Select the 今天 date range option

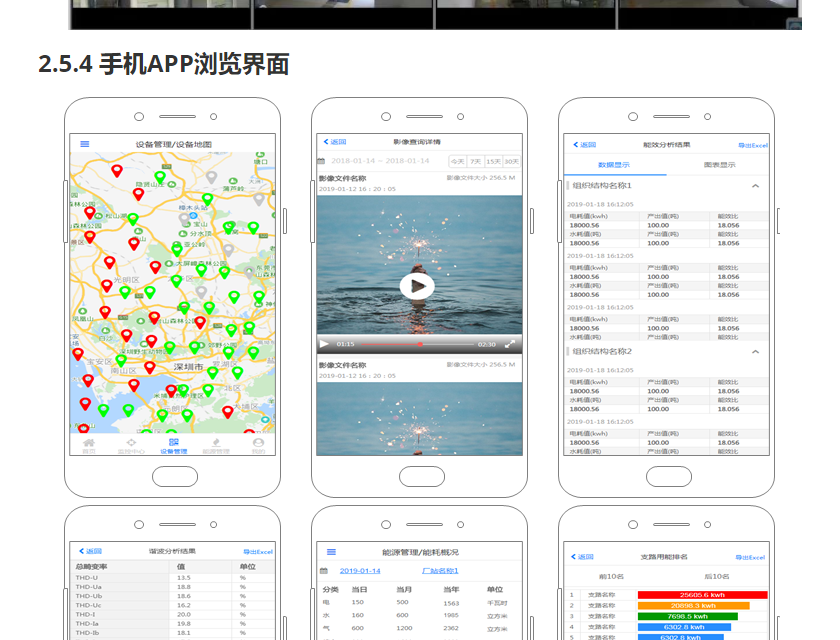457,161
